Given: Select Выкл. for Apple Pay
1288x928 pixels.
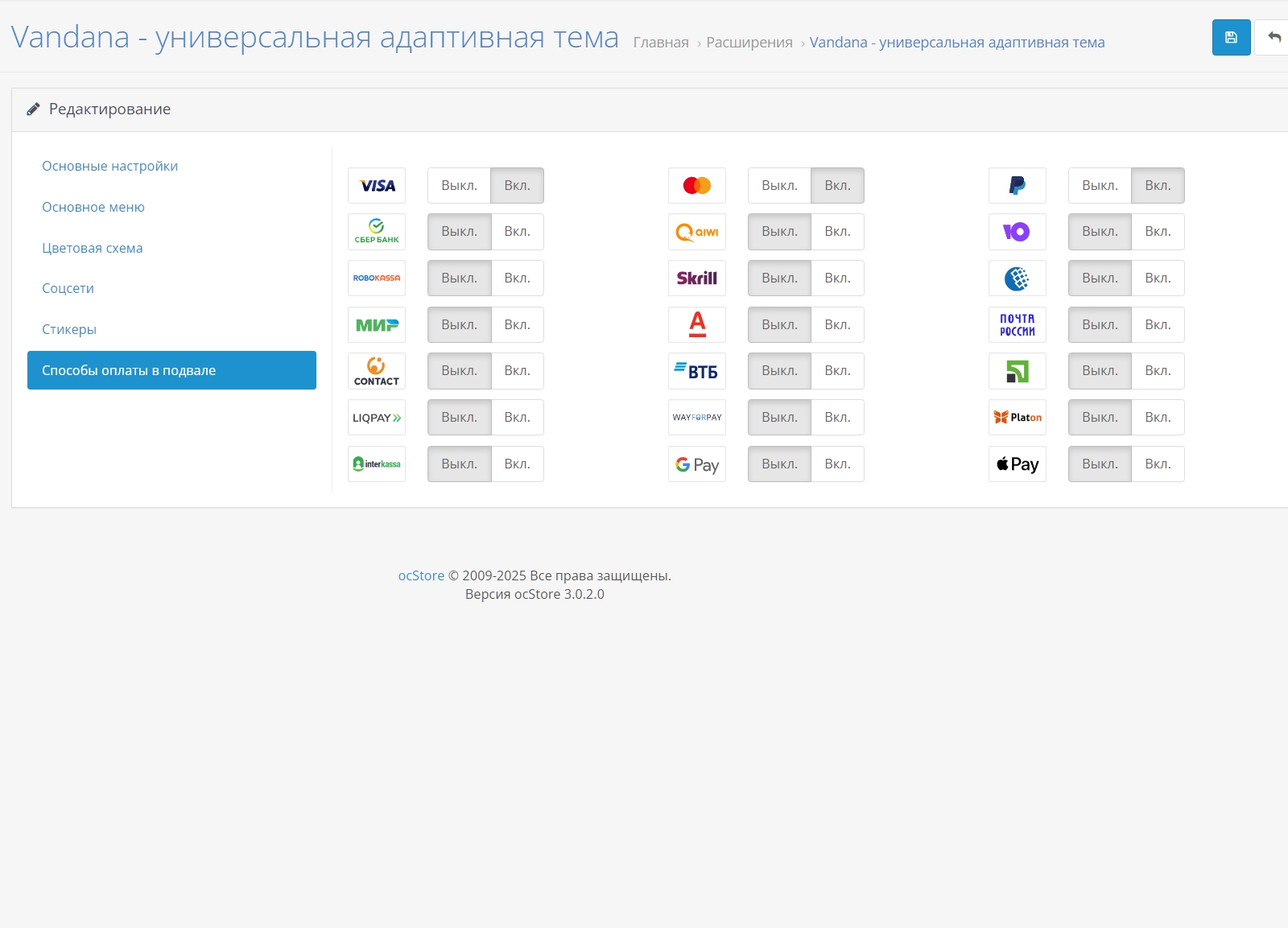Looking at the screenshot, I should click(1100, 464).
